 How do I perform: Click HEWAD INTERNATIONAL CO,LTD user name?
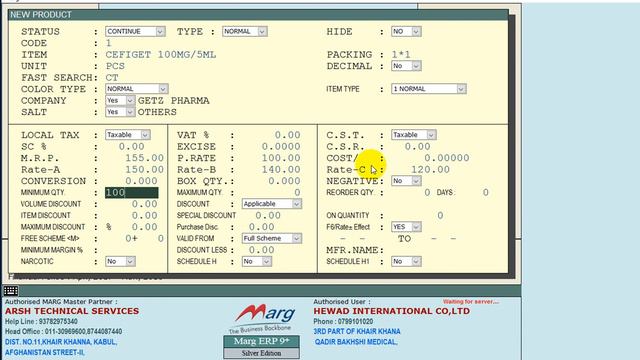[391, 311]
